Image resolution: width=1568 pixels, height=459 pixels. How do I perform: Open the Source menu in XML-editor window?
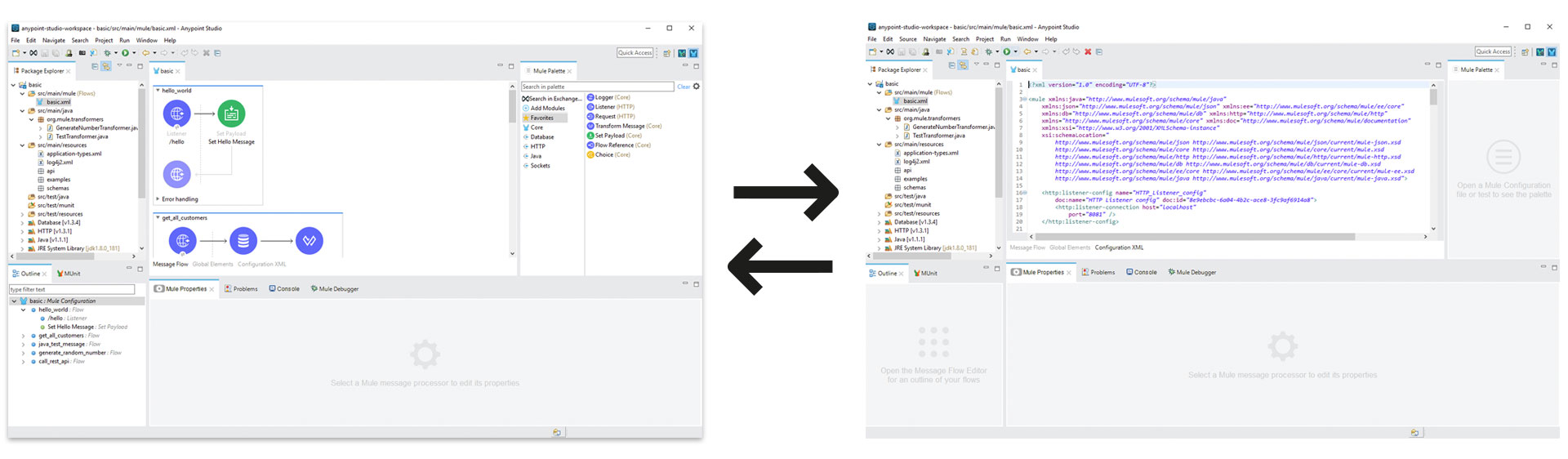click(908, 39)
